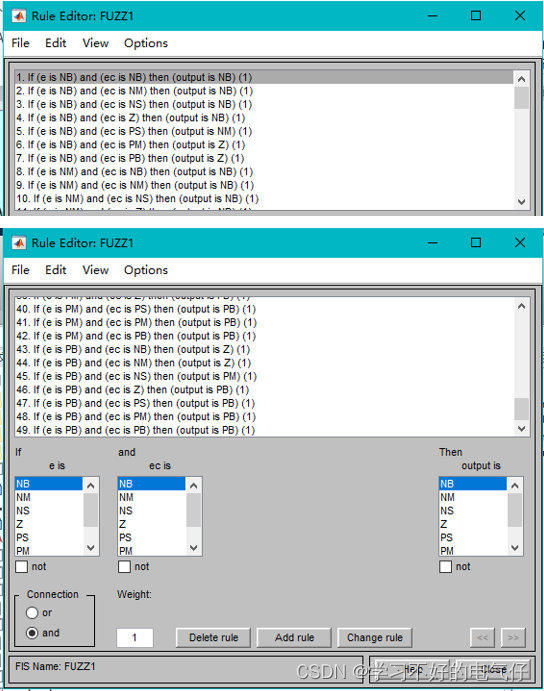This screenshot has height=691, width=544.
Task: Select the 'or' connection radio button
Action: coord(32,613)
